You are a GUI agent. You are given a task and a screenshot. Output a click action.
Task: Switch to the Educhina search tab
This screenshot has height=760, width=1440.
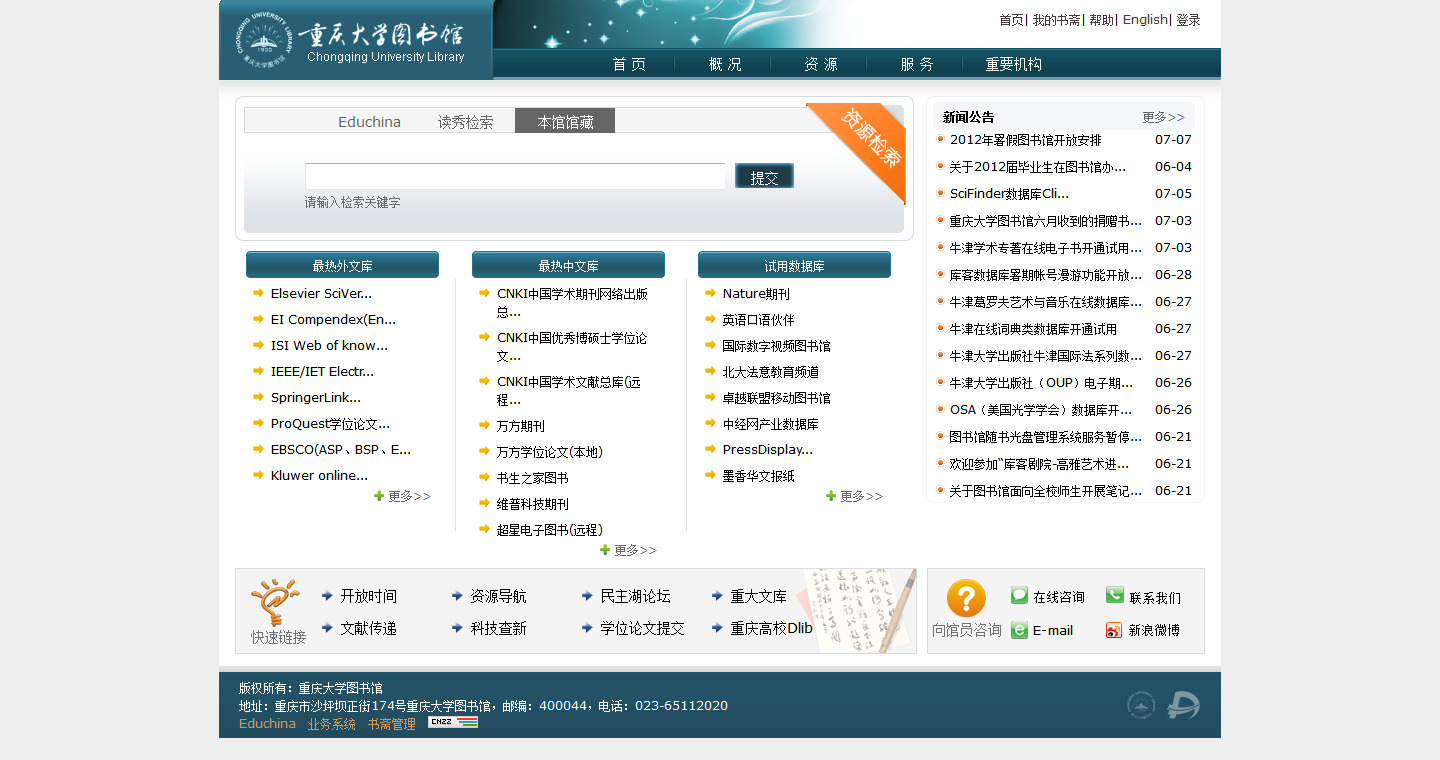point(369,122)
